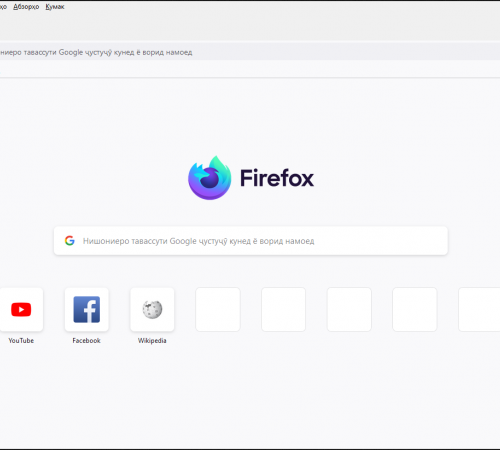Open the Абзорҳо menu
500x450 pixels.
point(26,7)
